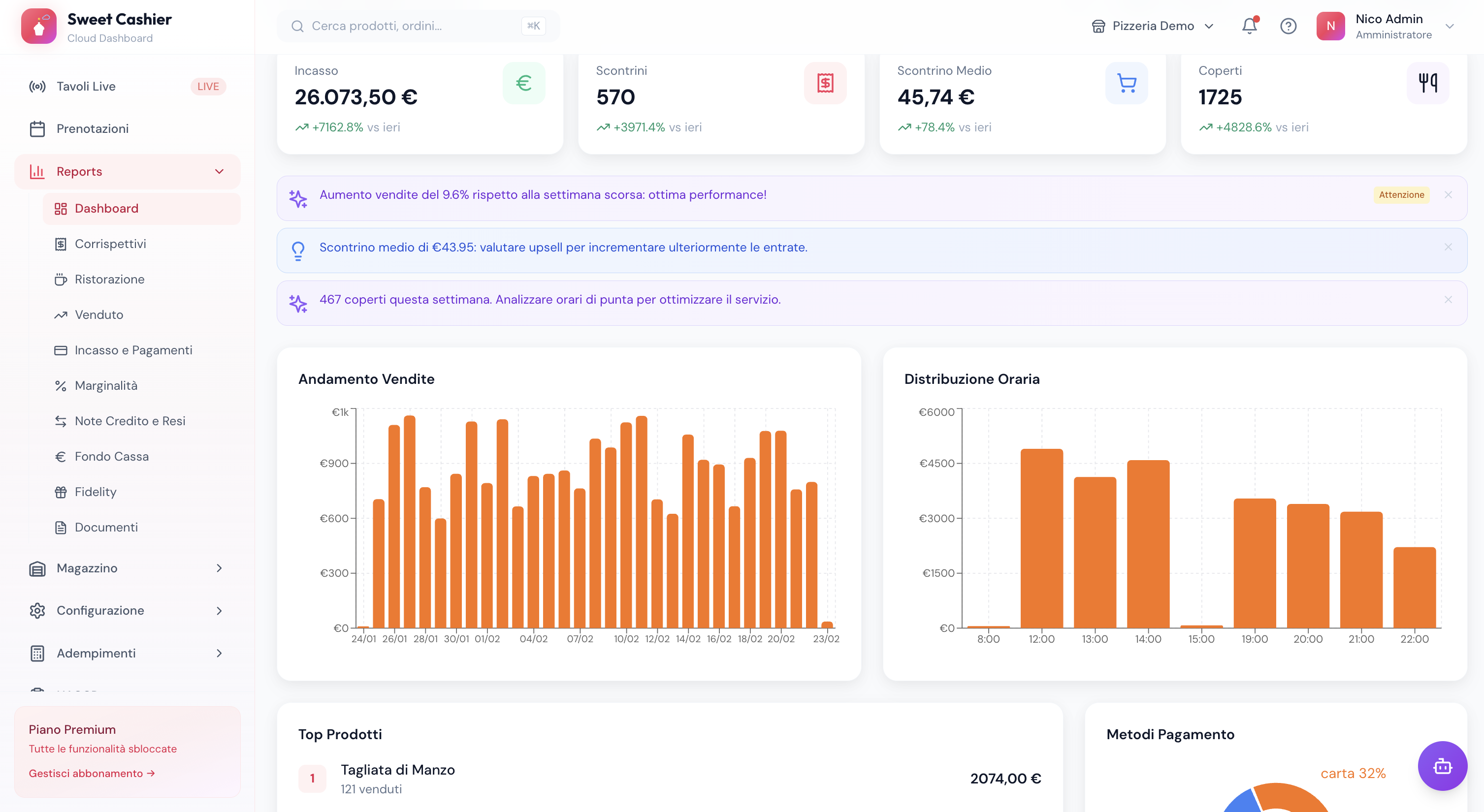Screen dimensions: 1484x812
Task: Open the Pizzeria Demo store selector
Action: tap(1152, 26)
